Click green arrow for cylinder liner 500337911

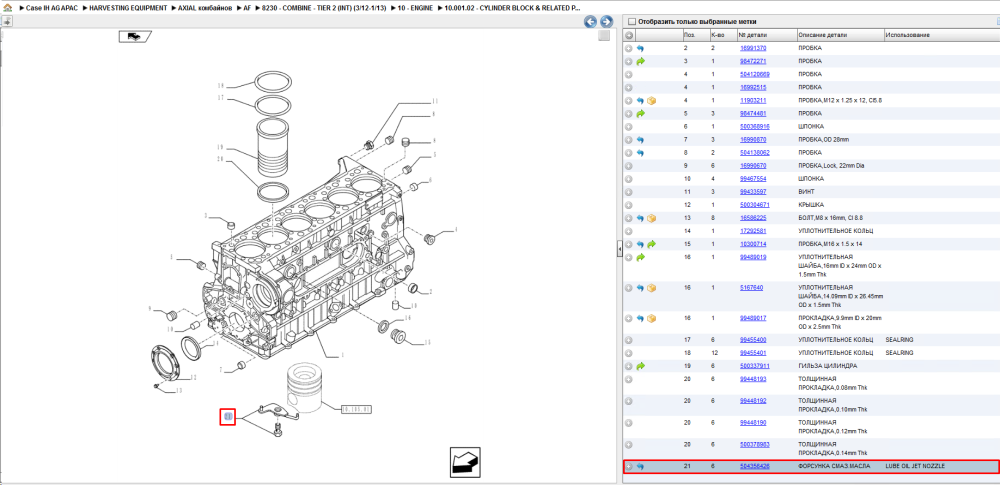[640, 366]
